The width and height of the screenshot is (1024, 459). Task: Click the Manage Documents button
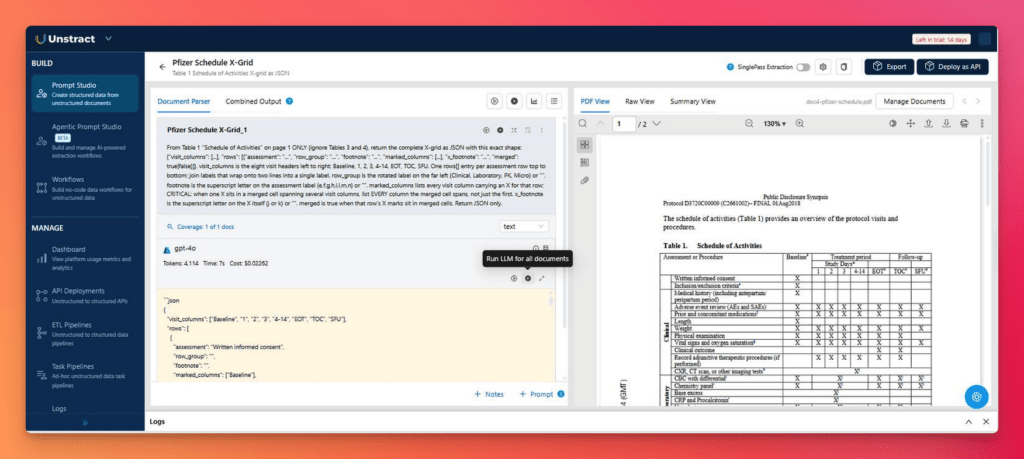pos(914,101)
